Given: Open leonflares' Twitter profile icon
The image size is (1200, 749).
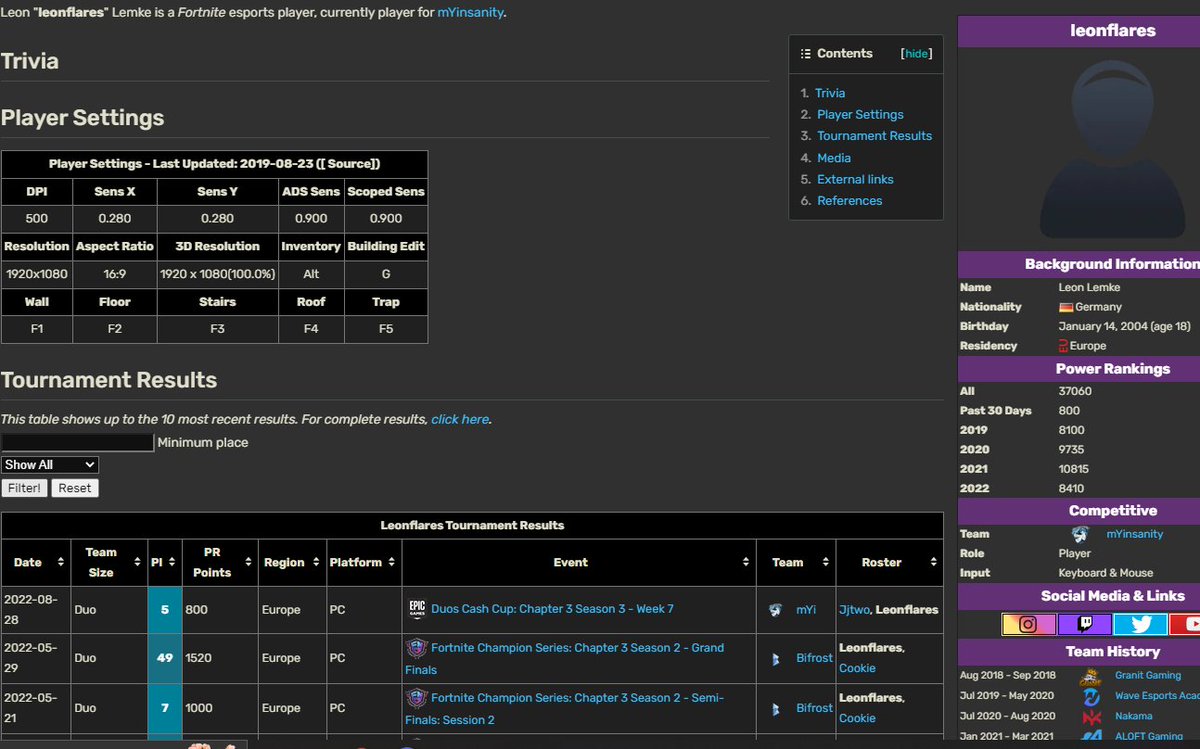Looking at the screenshot, I should pyautogui.click(x=1140, y=624).
